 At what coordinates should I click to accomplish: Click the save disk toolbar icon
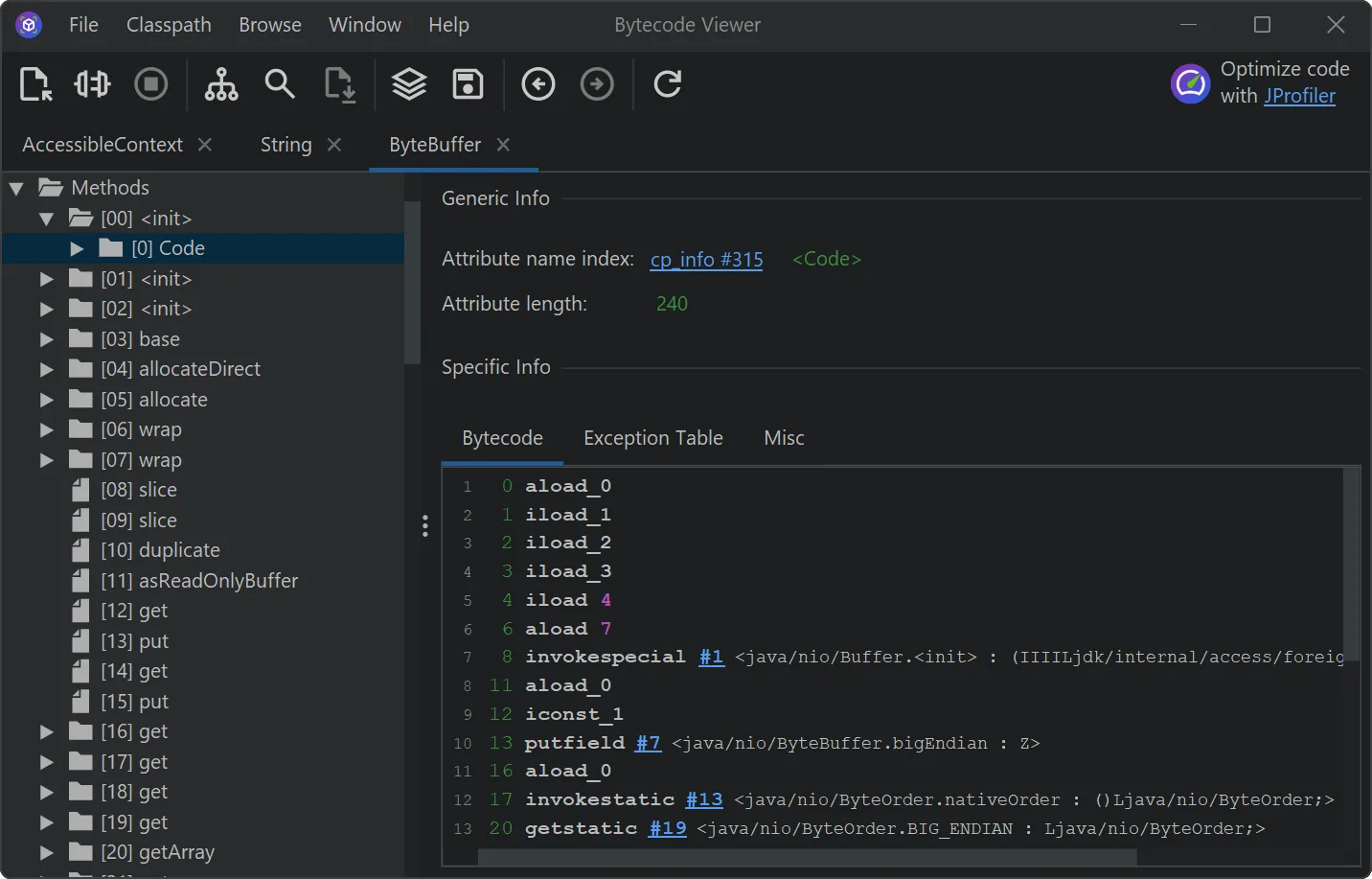tap(468, 84)
